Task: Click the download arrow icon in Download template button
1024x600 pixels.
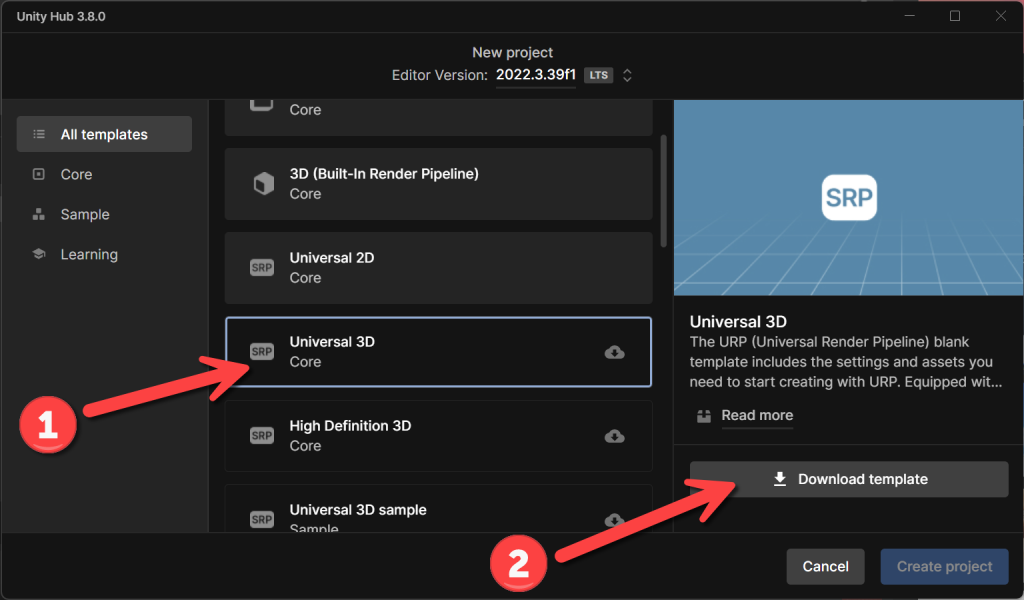Action: [780, 479]
